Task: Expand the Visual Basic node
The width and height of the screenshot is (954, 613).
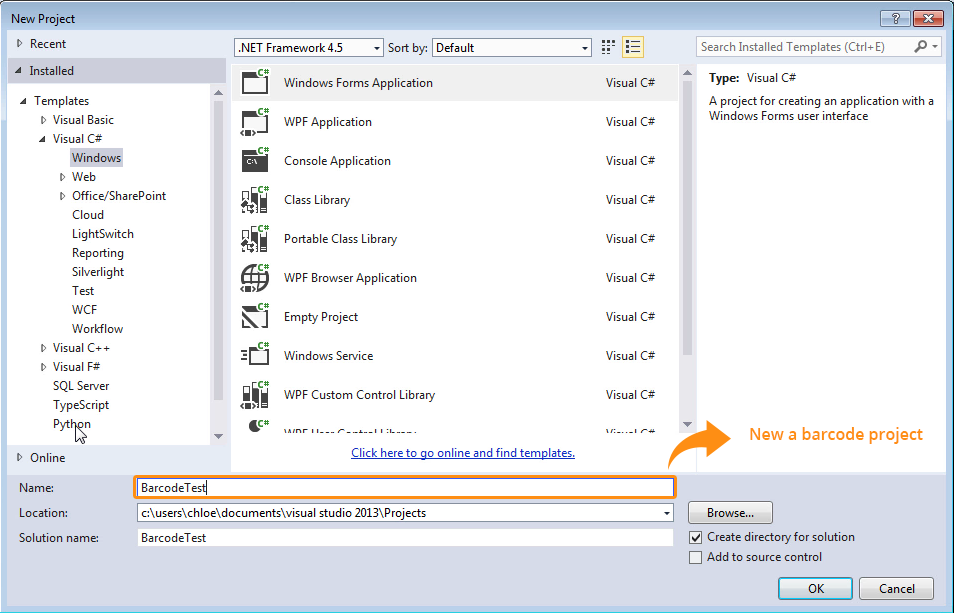Action: (43, 120)
